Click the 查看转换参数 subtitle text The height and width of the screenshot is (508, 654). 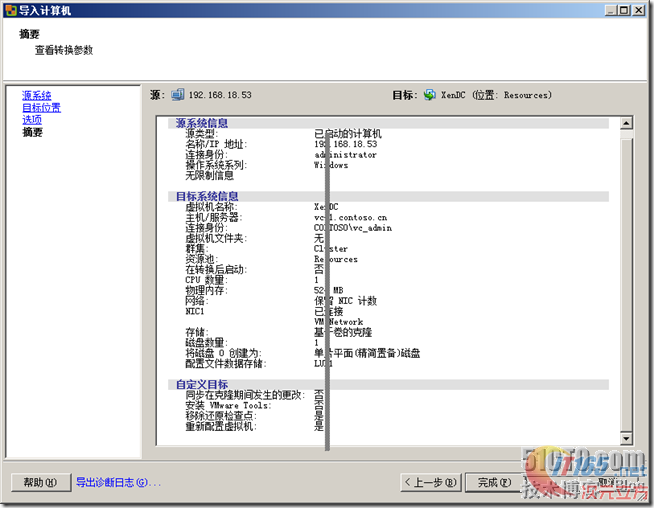(x=64, y=50)
